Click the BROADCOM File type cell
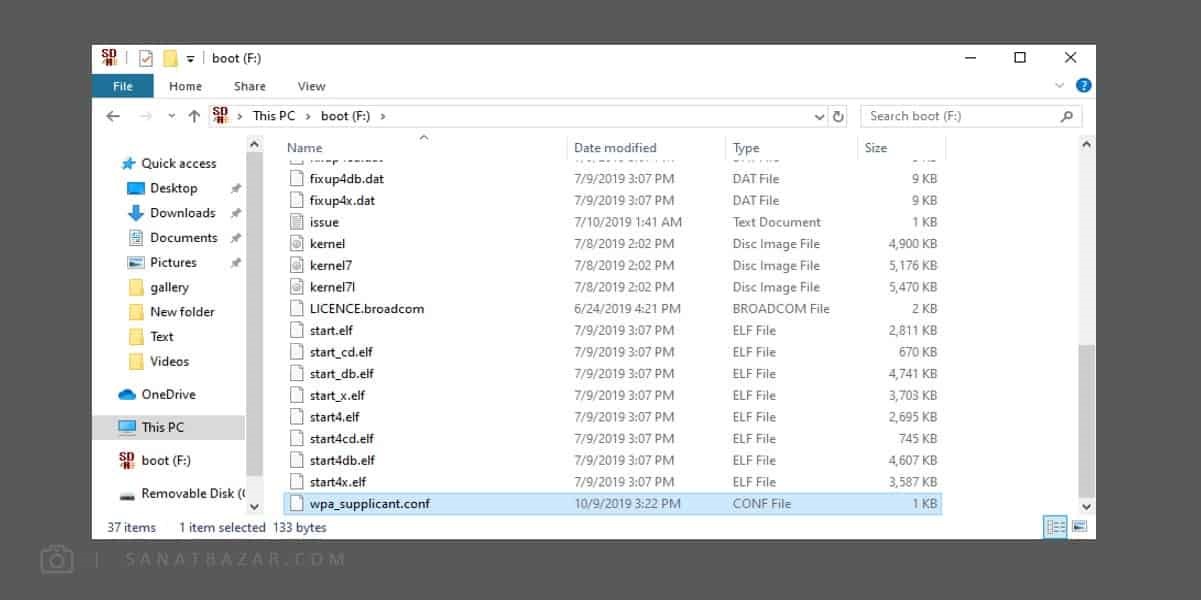 point(781,309)
